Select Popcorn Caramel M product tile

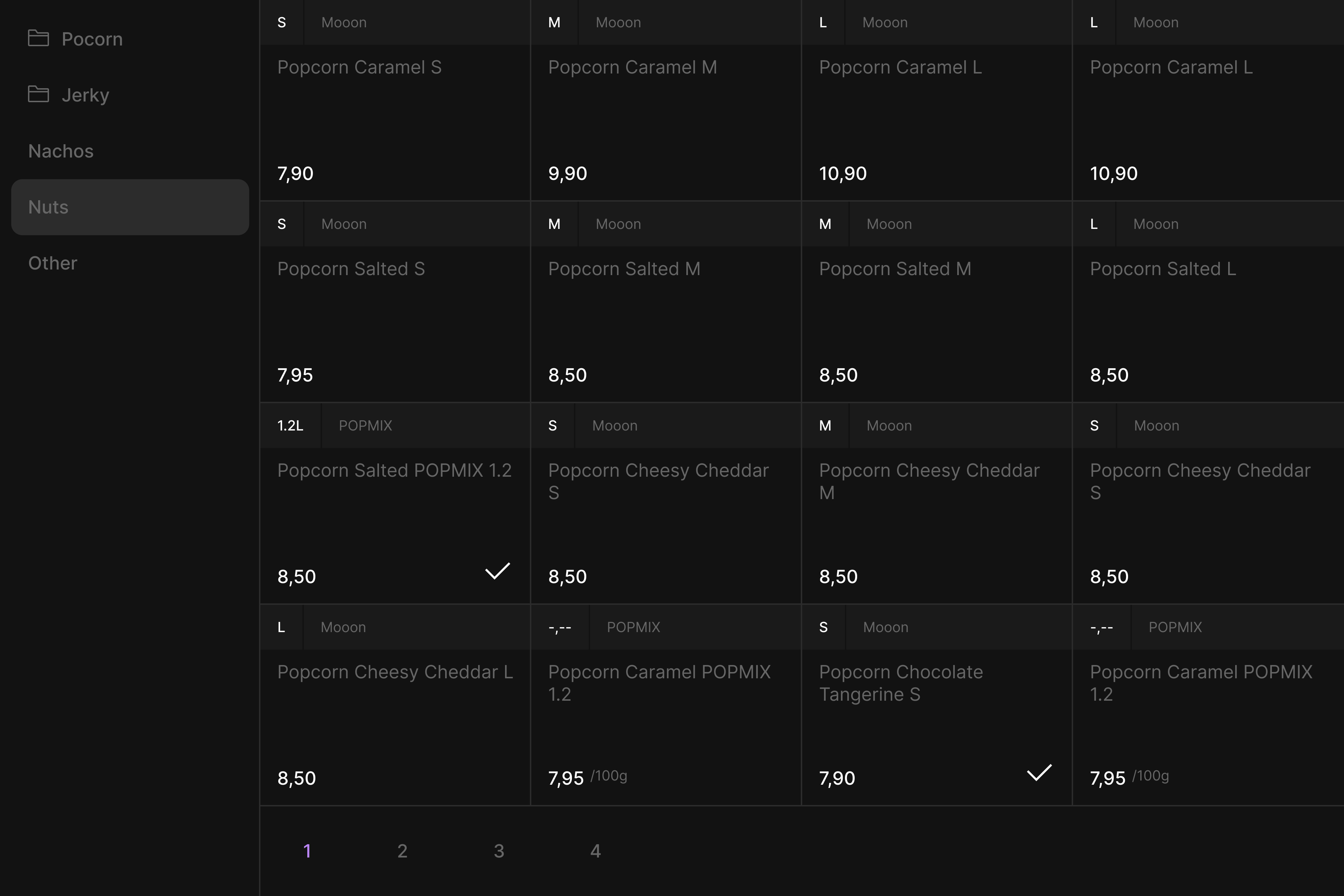665,114
